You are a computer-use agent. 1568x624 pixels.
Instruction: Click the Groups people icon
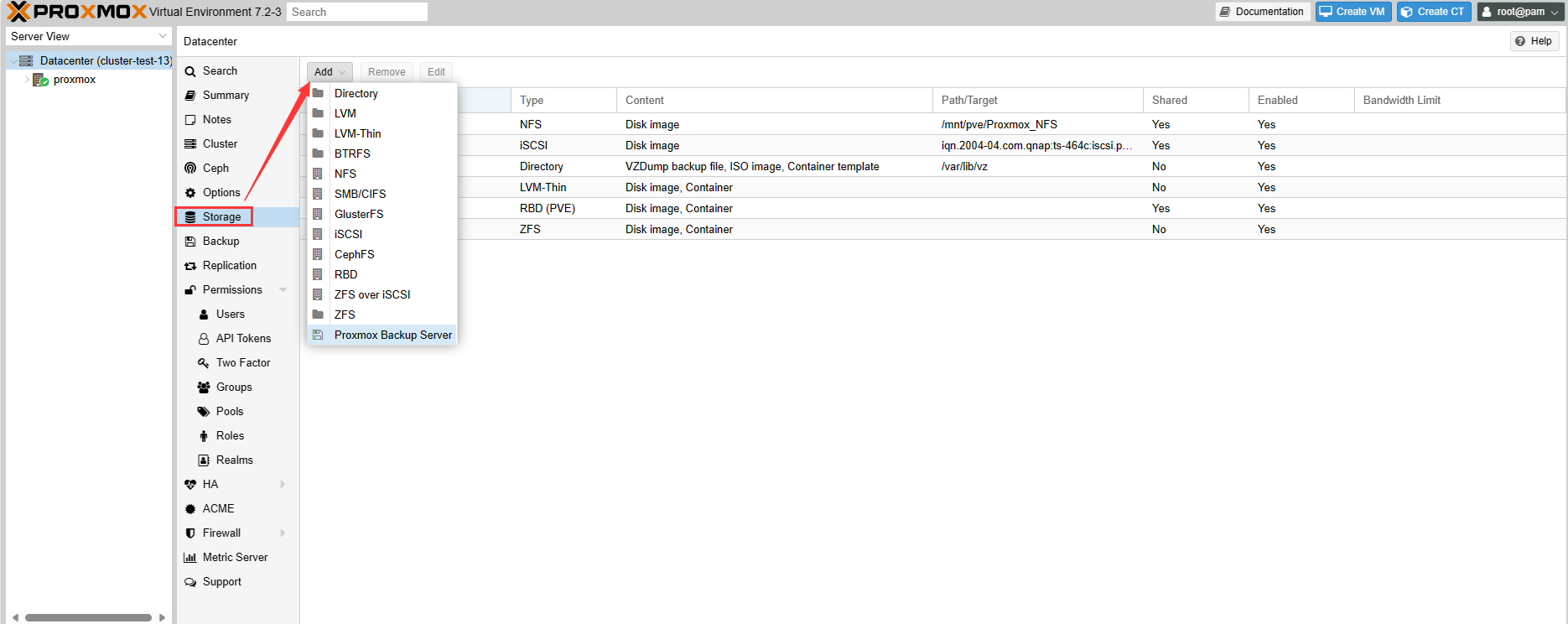(x=204, y=387)
